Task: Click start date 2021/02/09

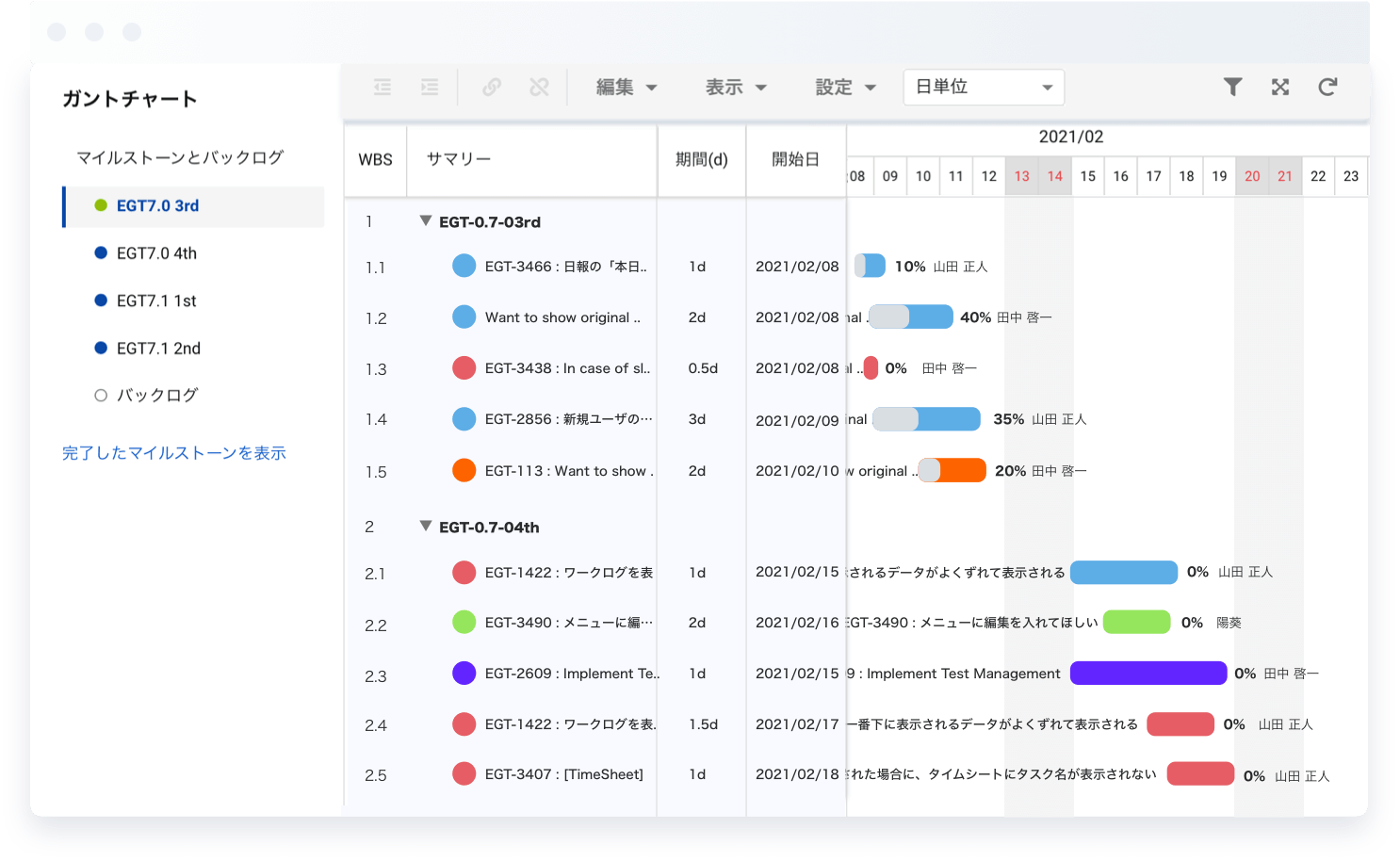Action: [x=797, y=420]
